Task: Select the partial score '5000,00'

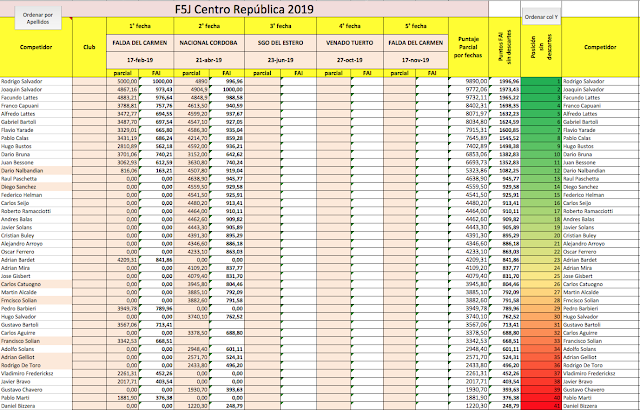Action: (x=123, y=81)
